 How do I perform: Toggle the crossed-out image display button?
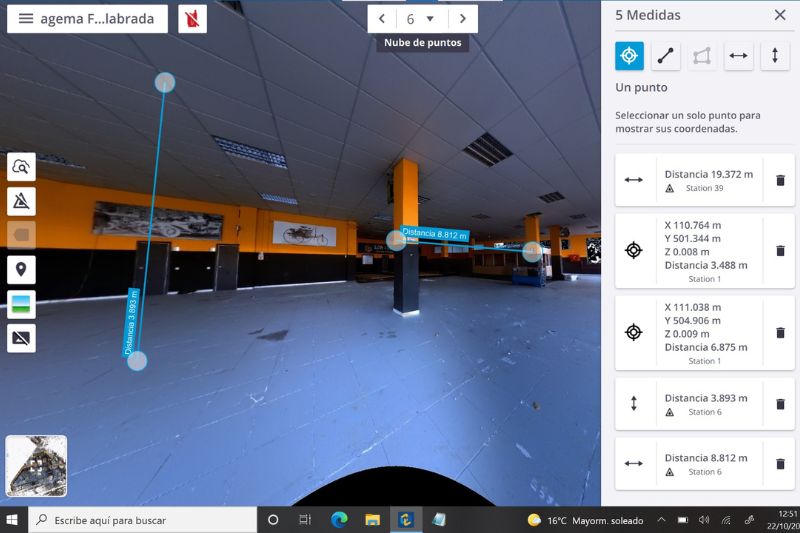coord(21,338)
